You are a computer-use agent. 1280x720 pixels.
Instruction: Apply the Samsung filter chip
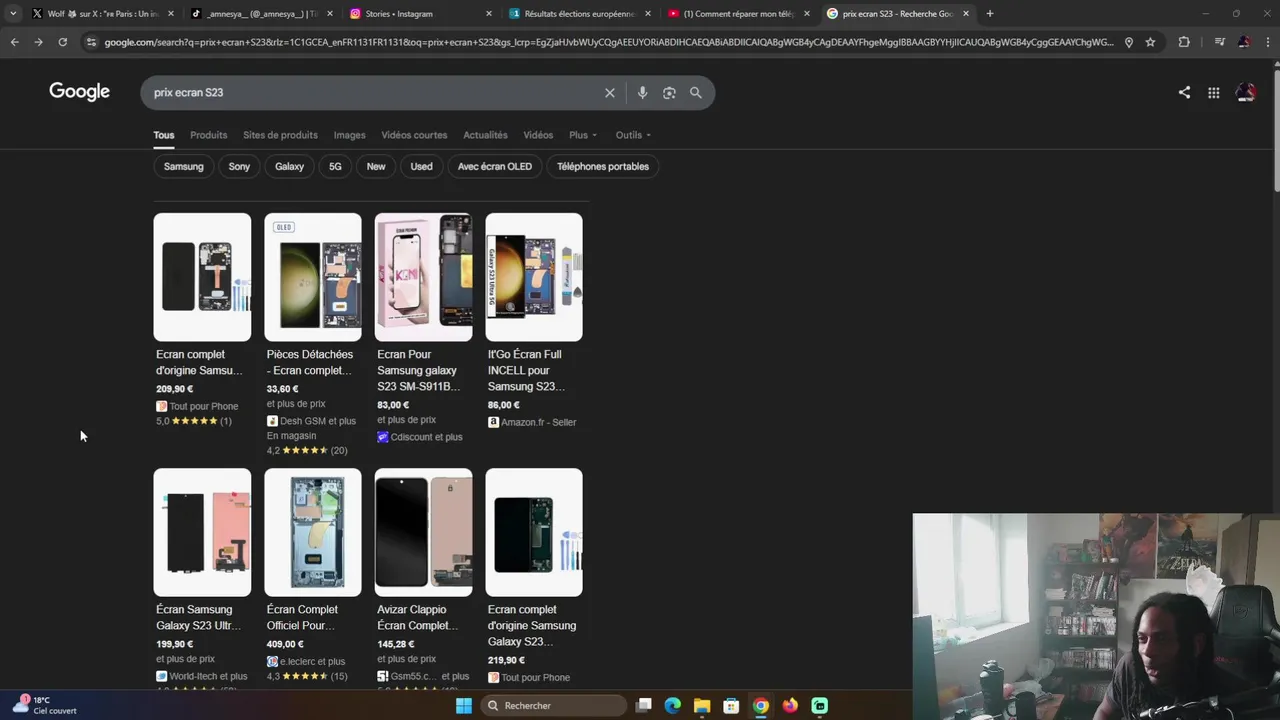[183, 167]
